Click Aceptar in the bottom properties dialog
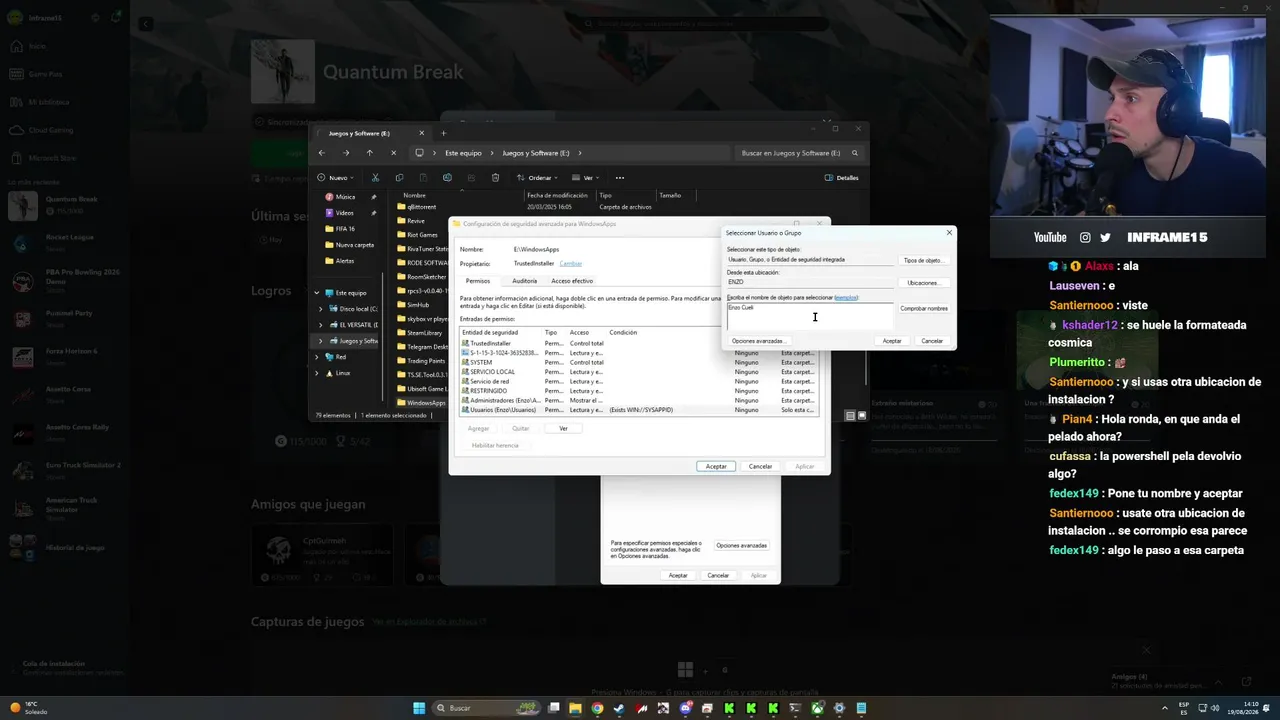1280x720 pixels. click(678, 575)
